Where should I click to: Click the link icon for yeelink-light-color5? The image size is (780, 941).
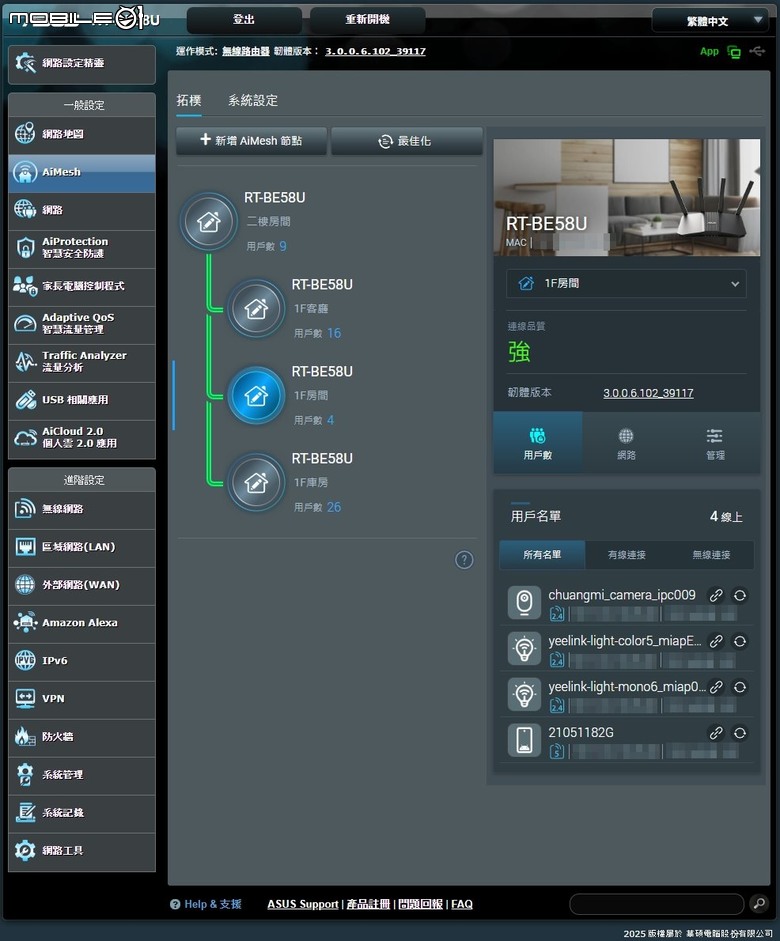click(x=716, y=641)
